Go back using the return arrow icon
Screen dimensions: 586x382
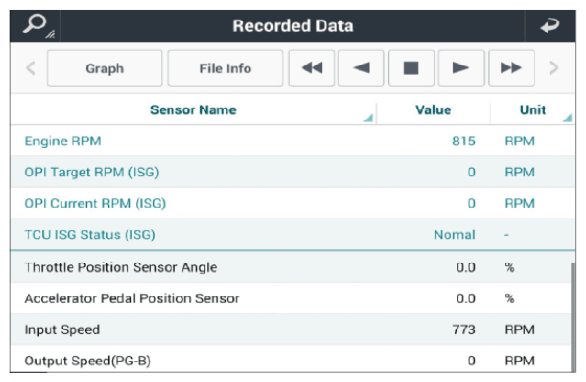[x=550, y=26]
